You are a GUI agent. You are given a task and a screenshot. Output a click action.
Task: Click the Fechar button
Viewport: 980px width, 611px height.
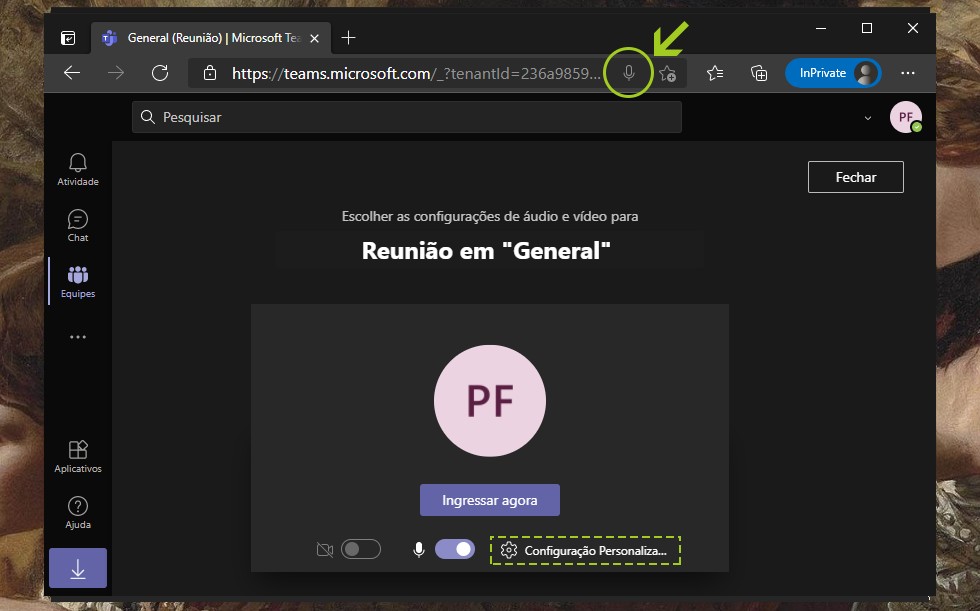[856, 177]
